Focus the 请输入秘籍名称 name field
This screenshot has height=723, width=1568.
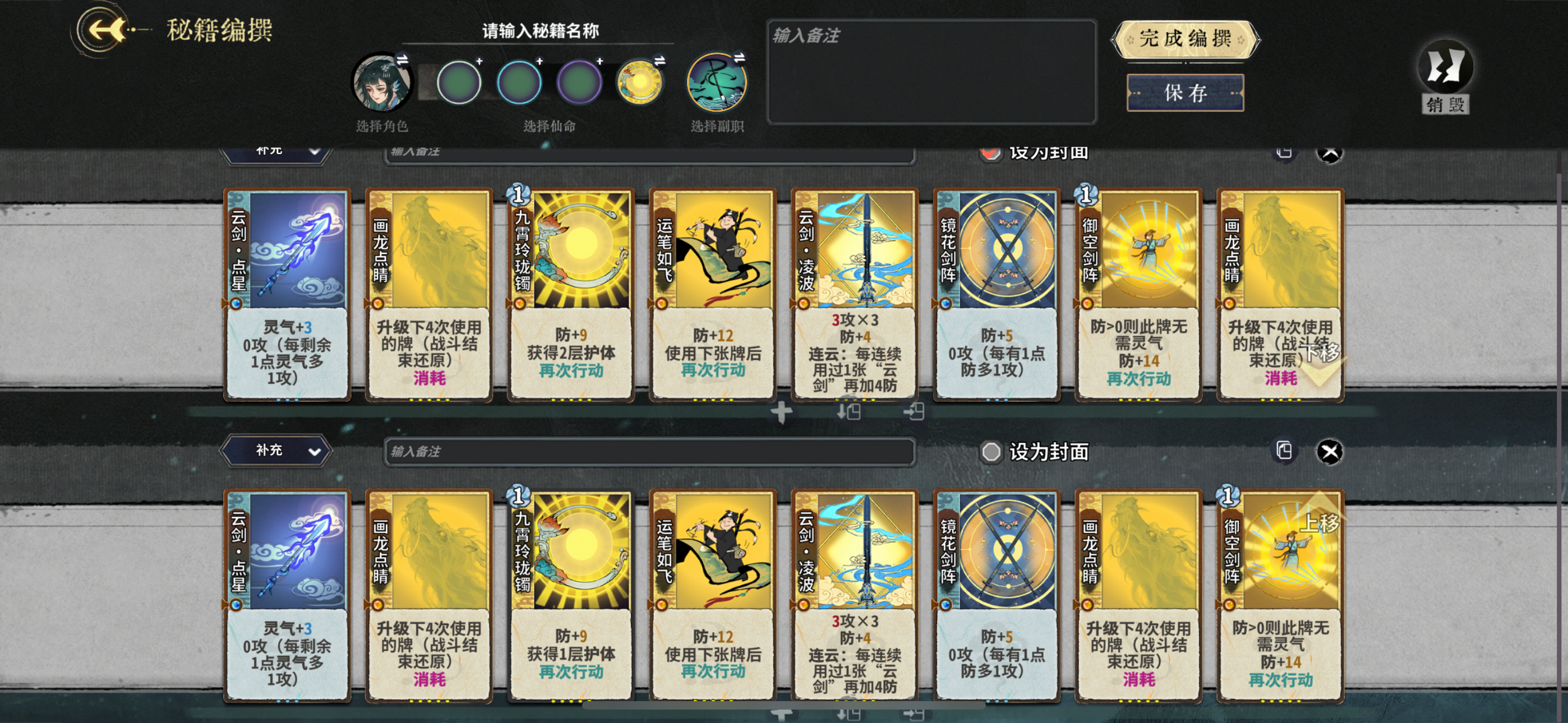(540, 30)
